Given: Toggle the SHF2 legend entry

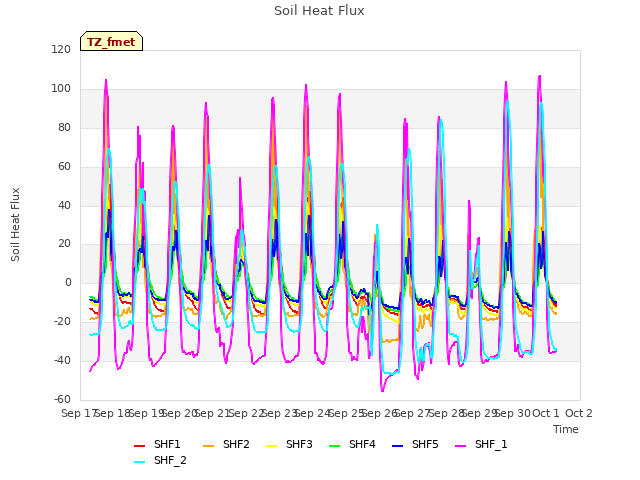Looking at the screenshot, I should coord(226,444).
